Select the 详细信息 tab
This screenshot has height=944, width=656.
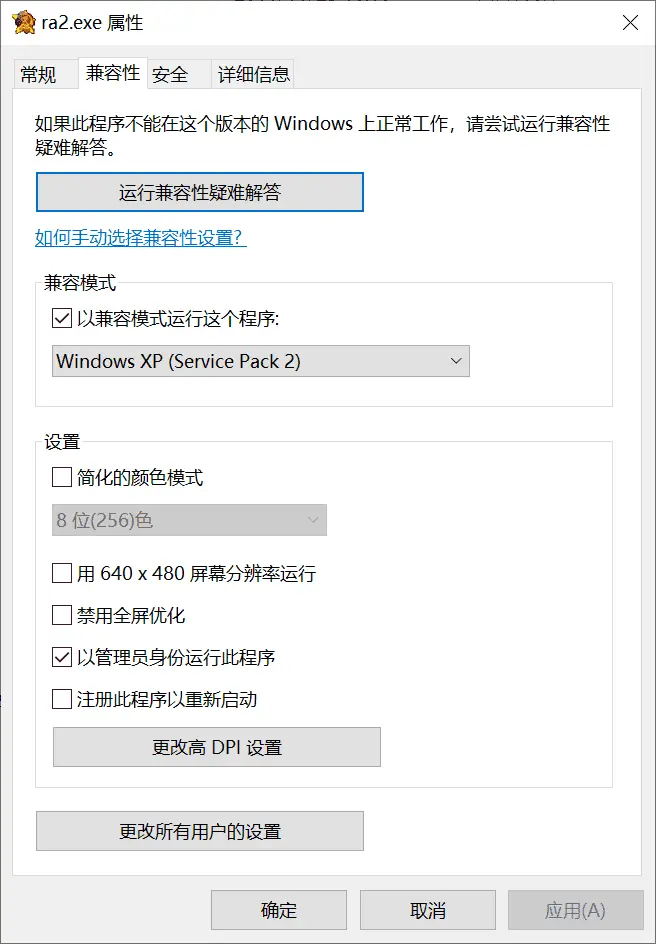click(251, 73)
